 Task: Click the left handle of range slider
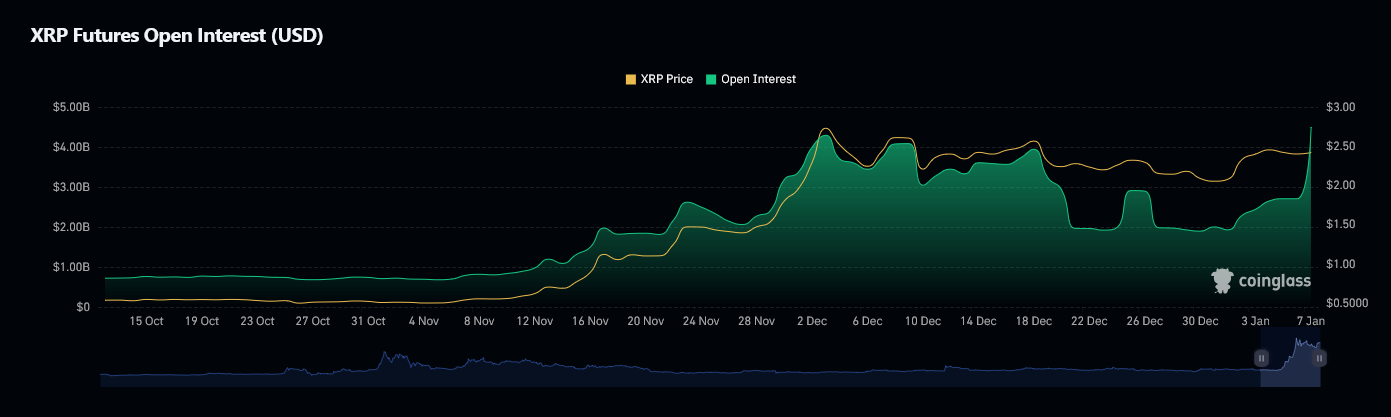click(1261, 358)
